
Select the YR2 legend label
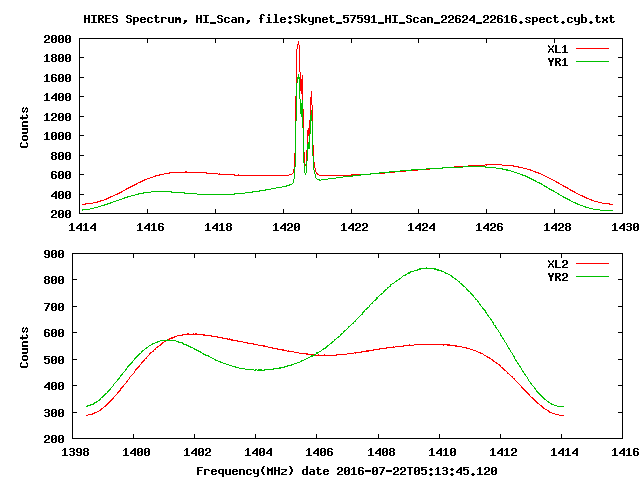[558, 277]
